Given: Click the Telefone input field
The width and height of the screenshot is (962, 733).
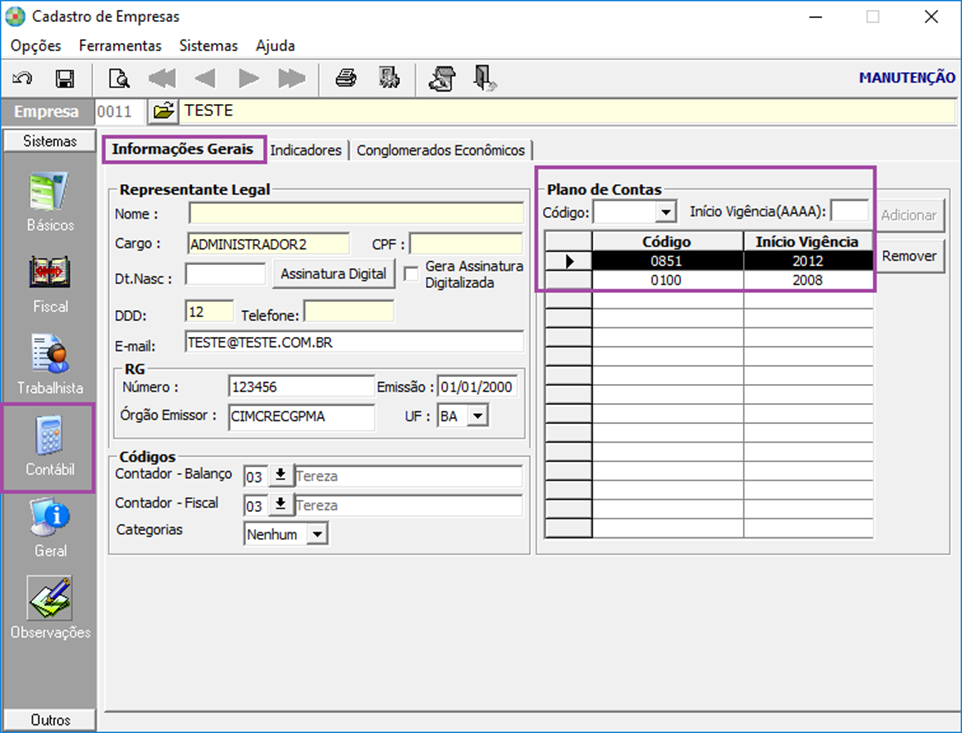Looking at the screenshot, I should pyautogui.click(x=349, y=312).
